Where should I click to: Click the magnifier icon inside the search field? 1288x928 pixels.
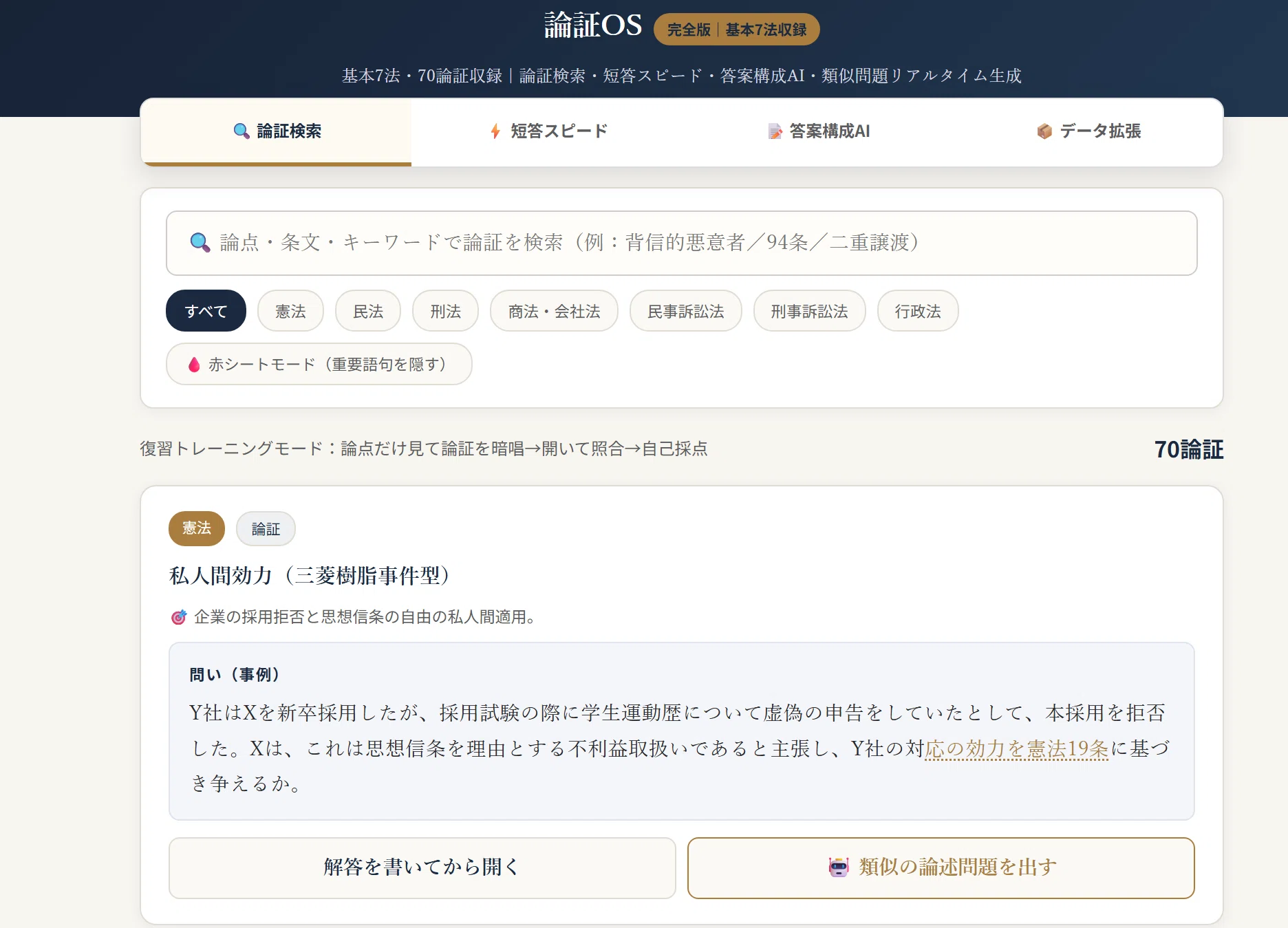(x=200, y=242)
